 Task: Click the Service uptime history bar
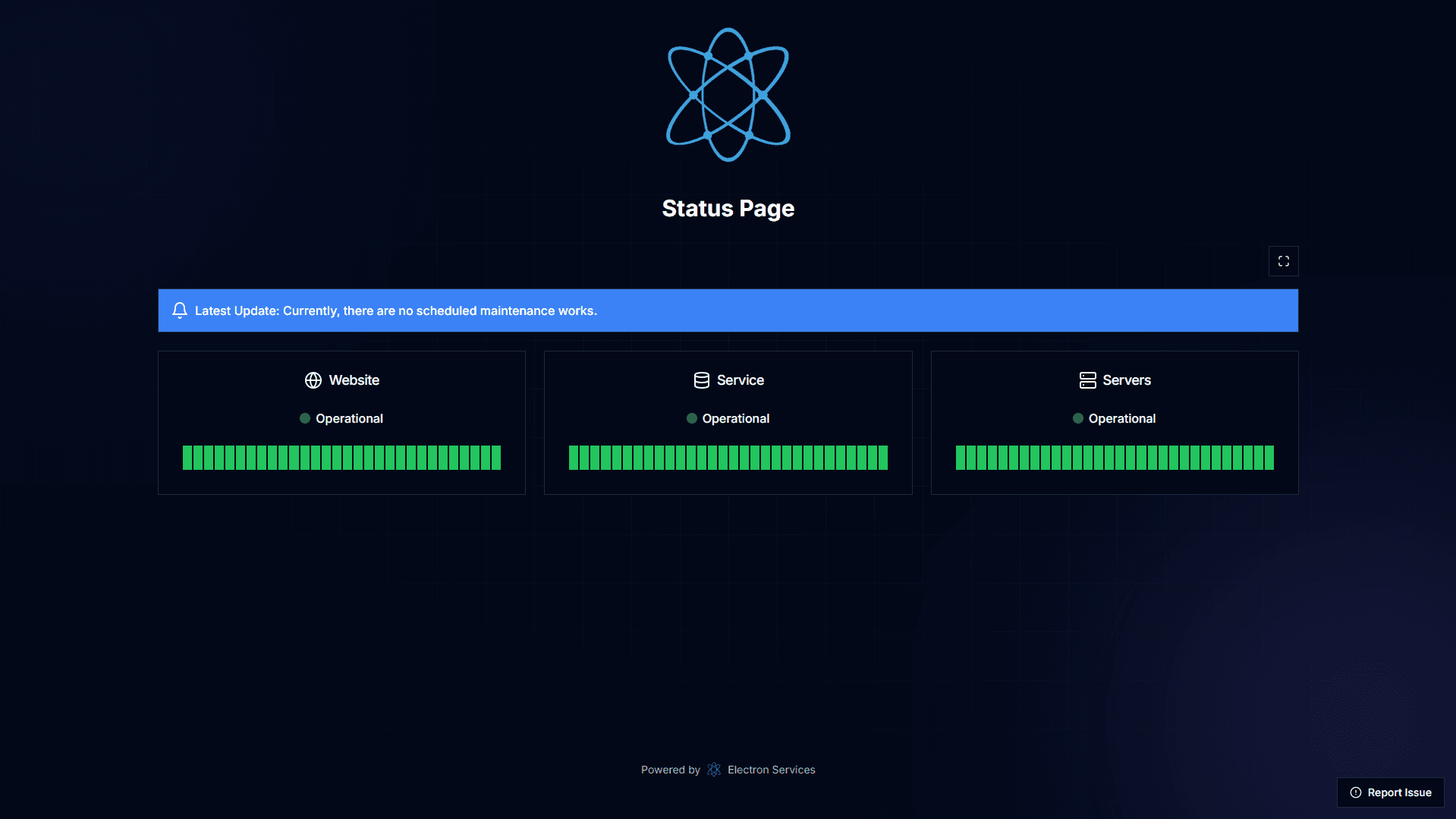(x=728, y=458)
